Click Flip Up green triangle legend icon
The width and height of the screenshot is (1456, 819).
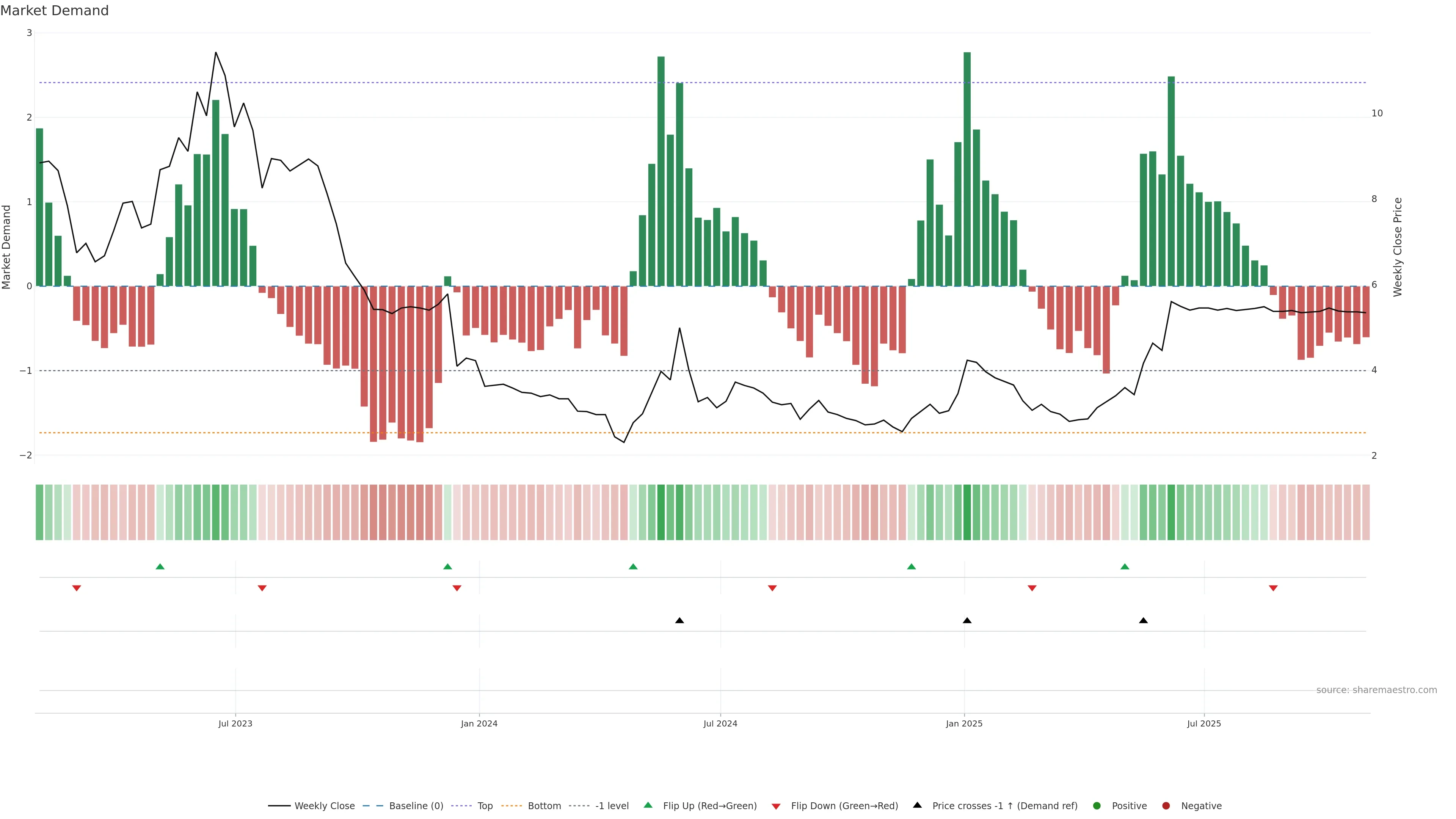648,805
